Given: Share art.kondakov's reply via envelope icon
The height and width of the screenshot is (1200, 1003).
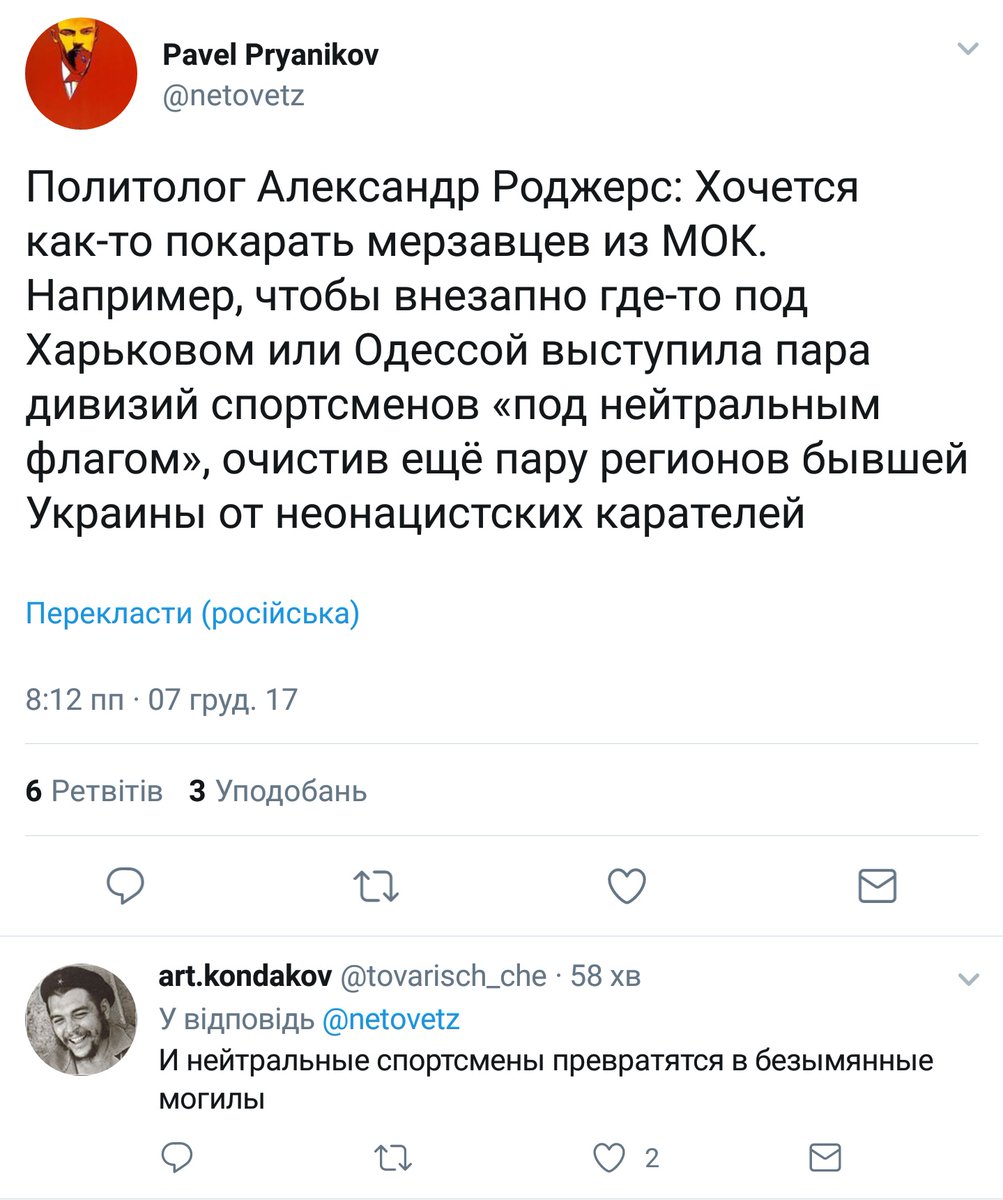Looking at the screenshot, I should [x=824, y=1159].
